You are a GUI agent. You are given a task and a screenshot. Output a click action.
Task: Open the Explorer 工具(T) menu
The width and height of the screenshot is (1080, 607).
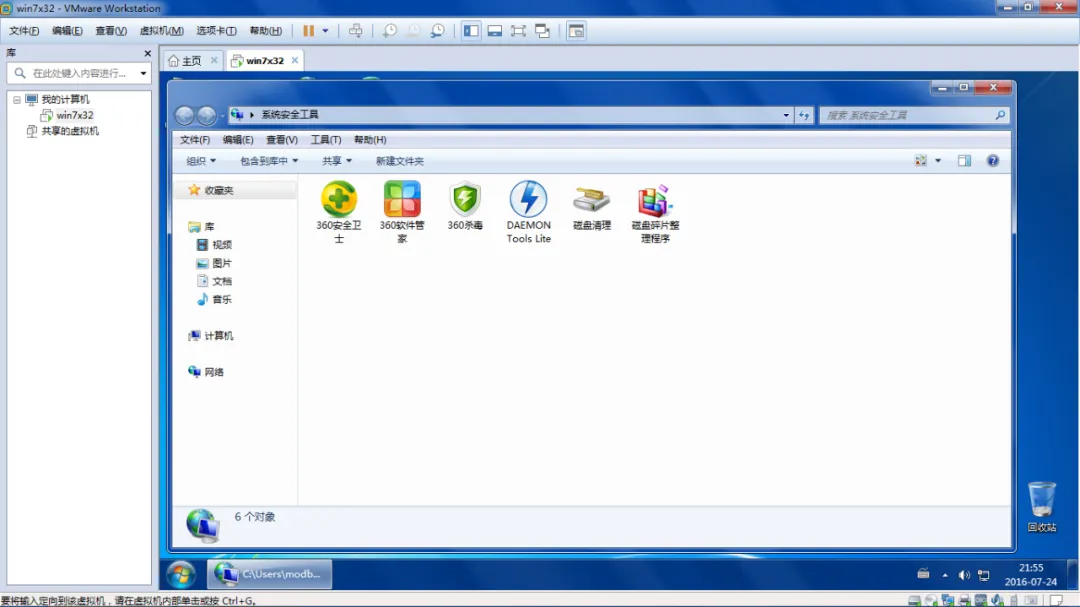pyautogui.click(x=326, y=139)
